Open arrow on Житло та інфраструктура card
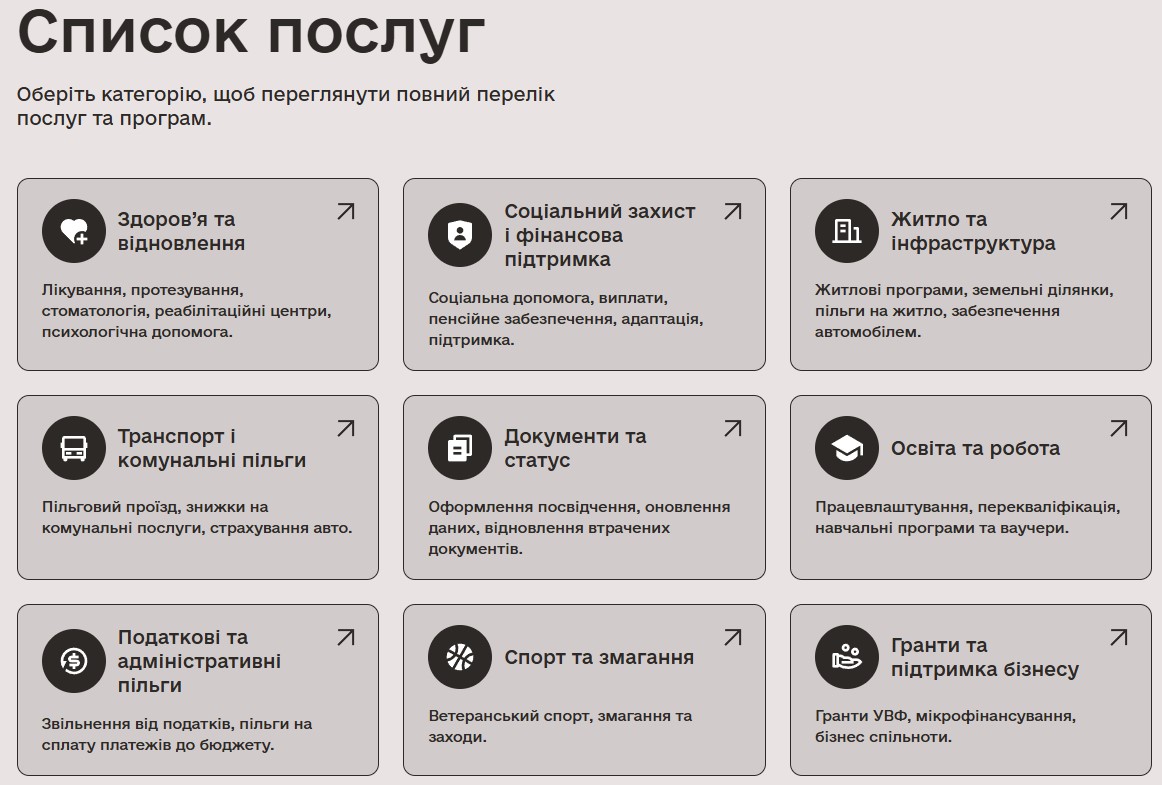Viewport: 1162px width, 785px height. (x=1118, y=211)
